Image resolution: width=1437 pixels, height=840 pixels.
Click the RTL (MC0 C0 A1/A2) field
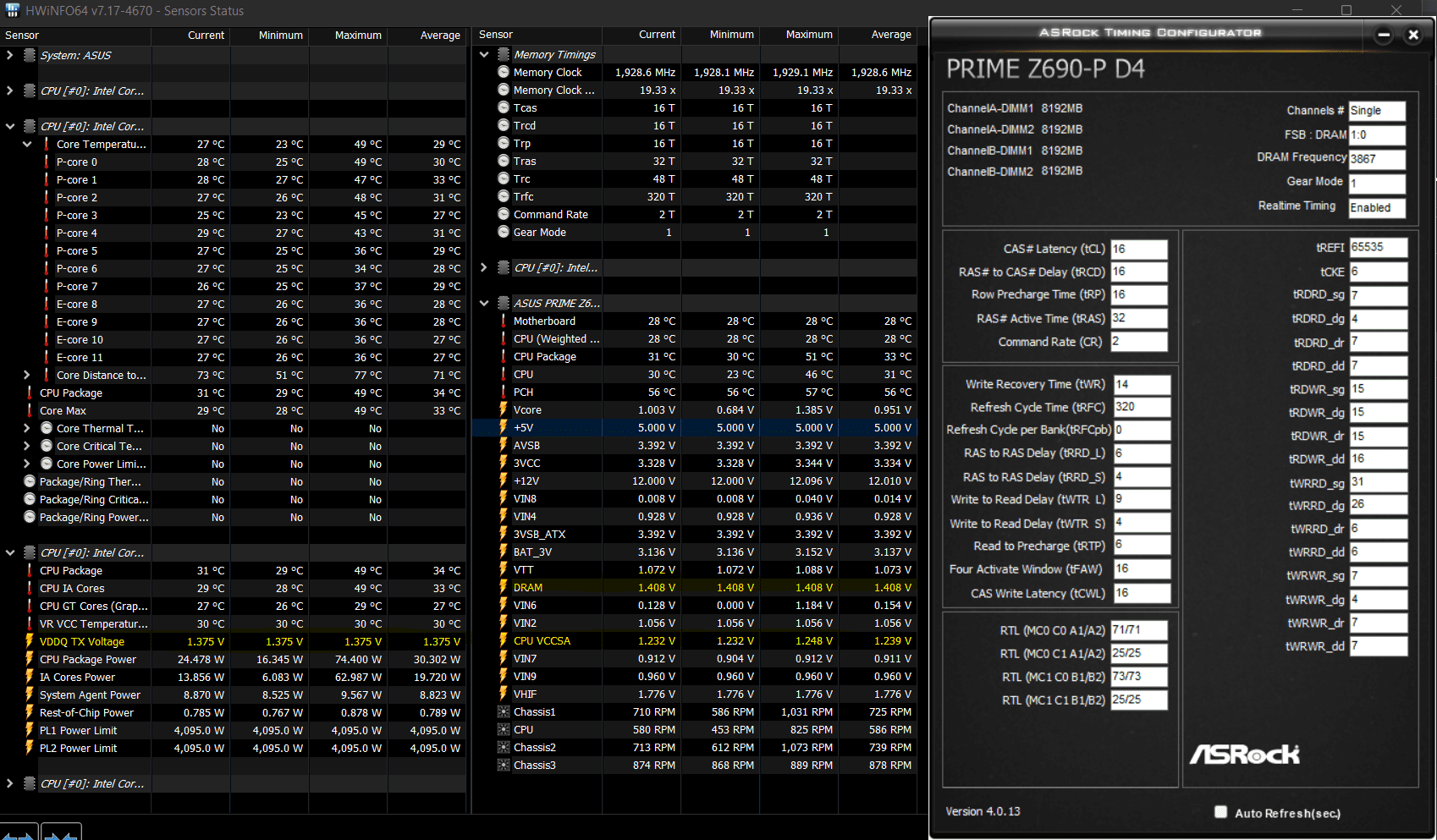pos(1139,630)
